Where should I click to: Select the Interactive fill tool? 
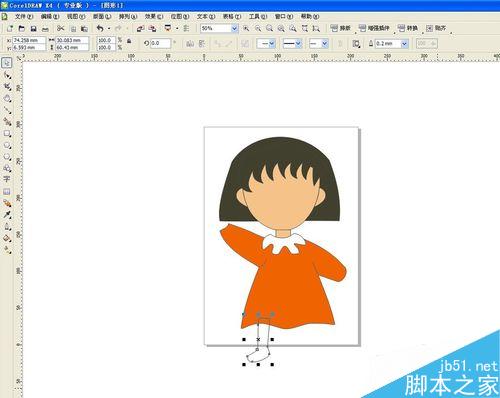[x=7, y=250]
